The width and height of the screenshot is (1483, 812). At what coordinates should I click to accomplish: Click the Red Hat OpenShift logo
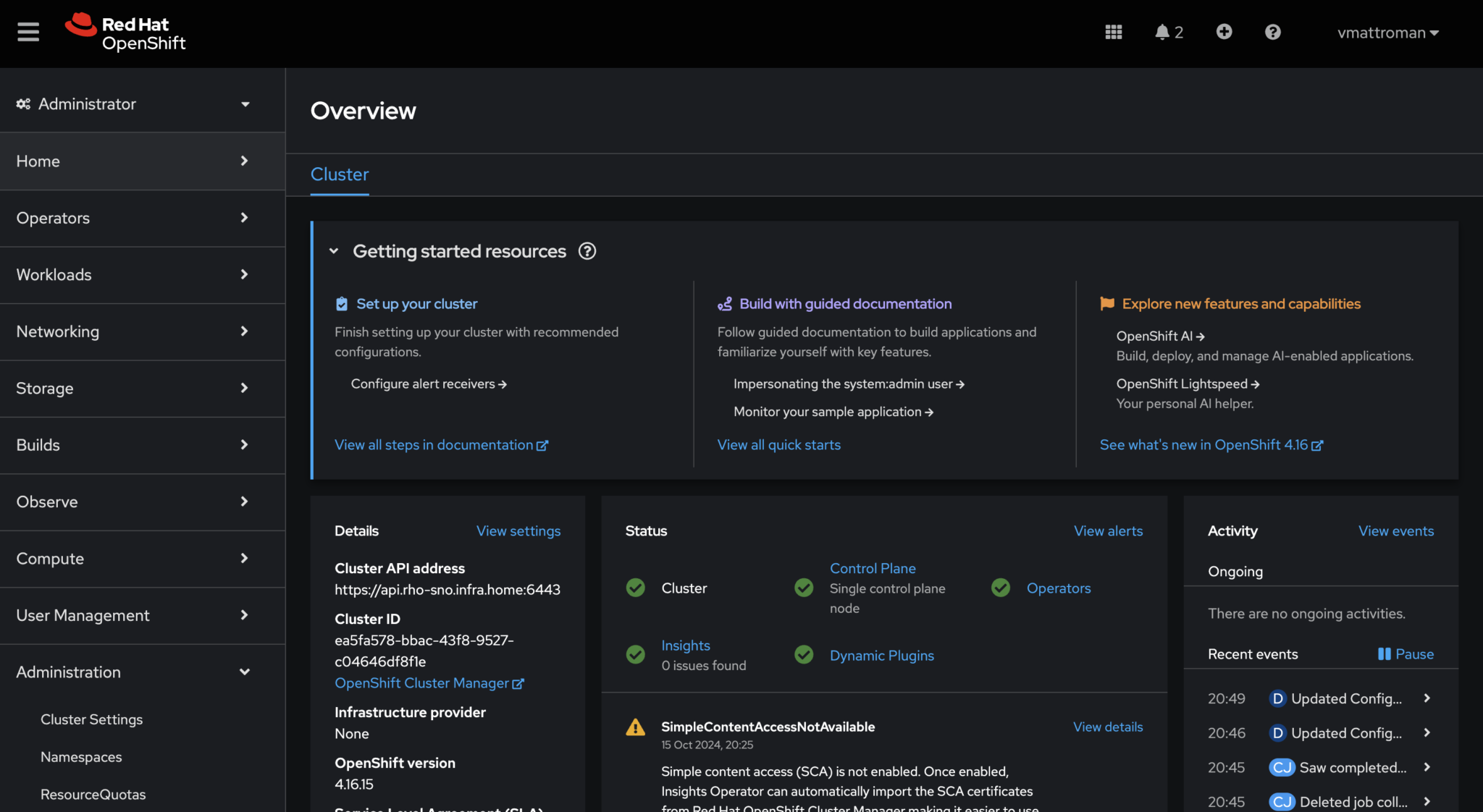point(125,32)
